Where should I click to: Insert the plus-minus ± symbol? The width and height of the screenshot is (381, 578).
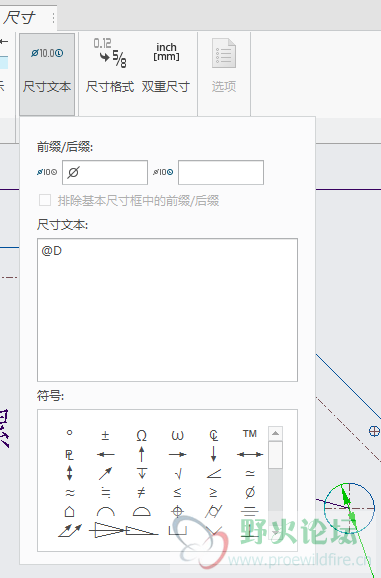pos(105,435)
